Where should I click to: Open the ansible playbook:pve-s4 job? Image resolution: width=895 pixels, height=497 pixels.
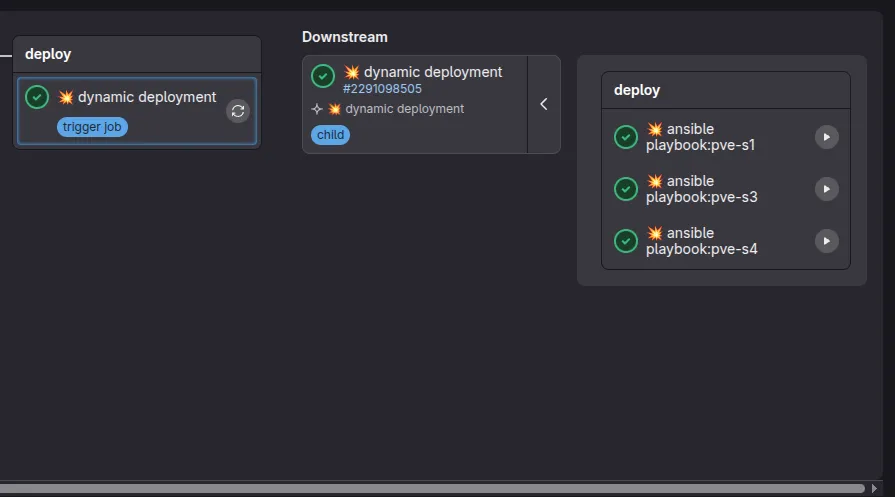click(x=700, y=241)
